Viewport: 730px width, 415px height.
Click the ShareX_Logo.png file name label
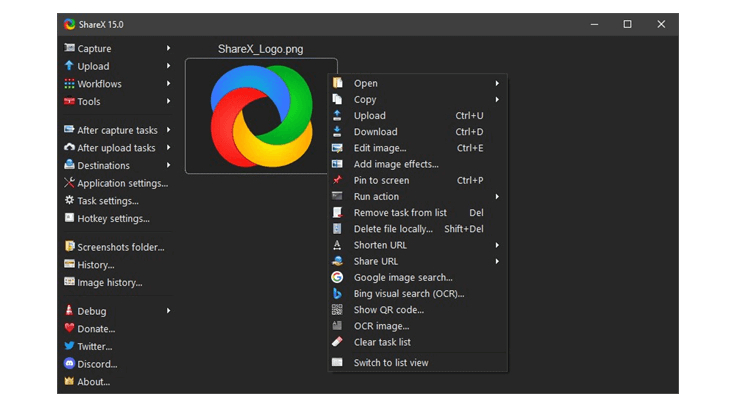(260, 49)
